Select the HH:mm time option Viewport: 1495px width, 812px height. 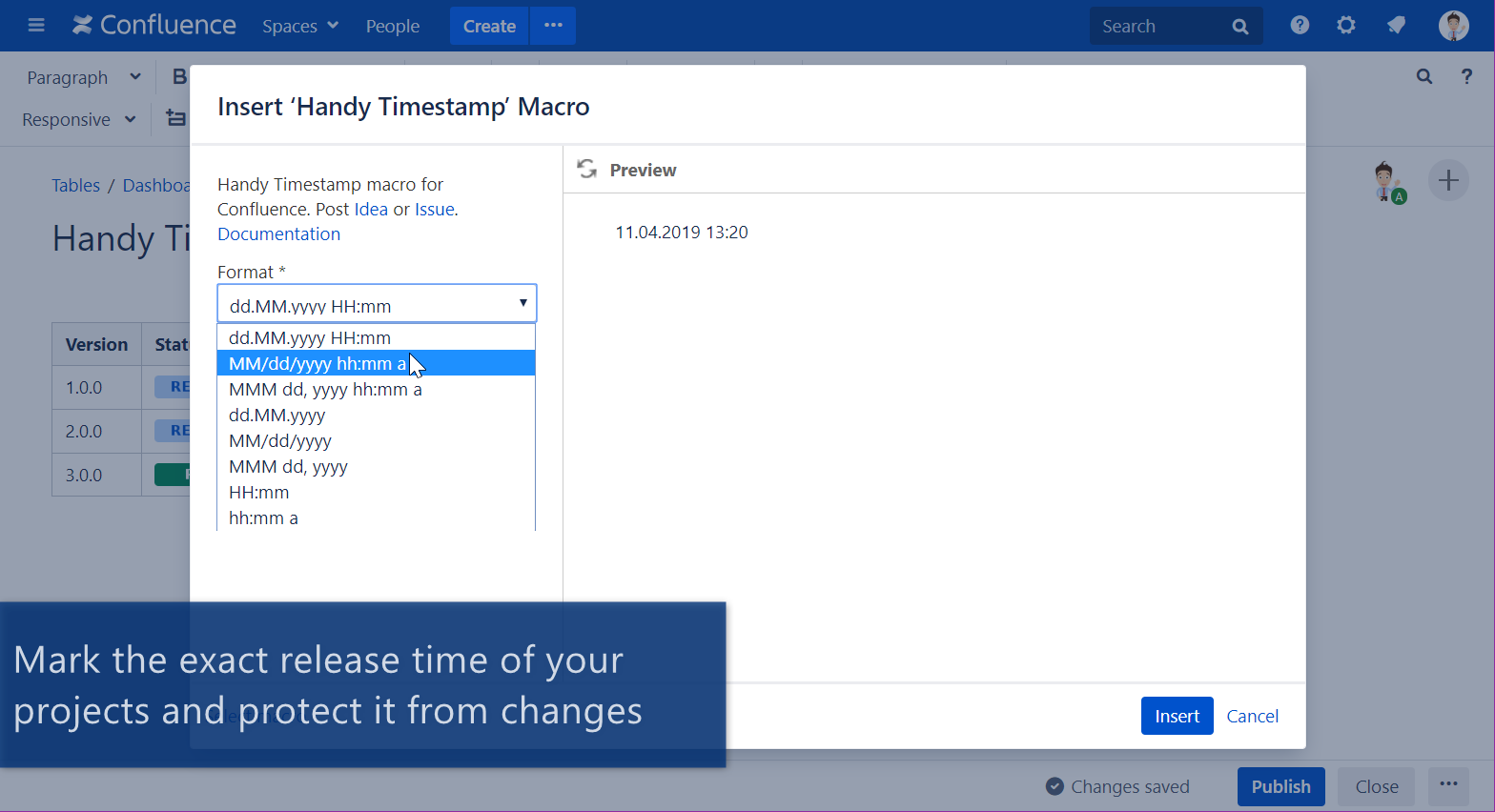click(x=376, y=492)
